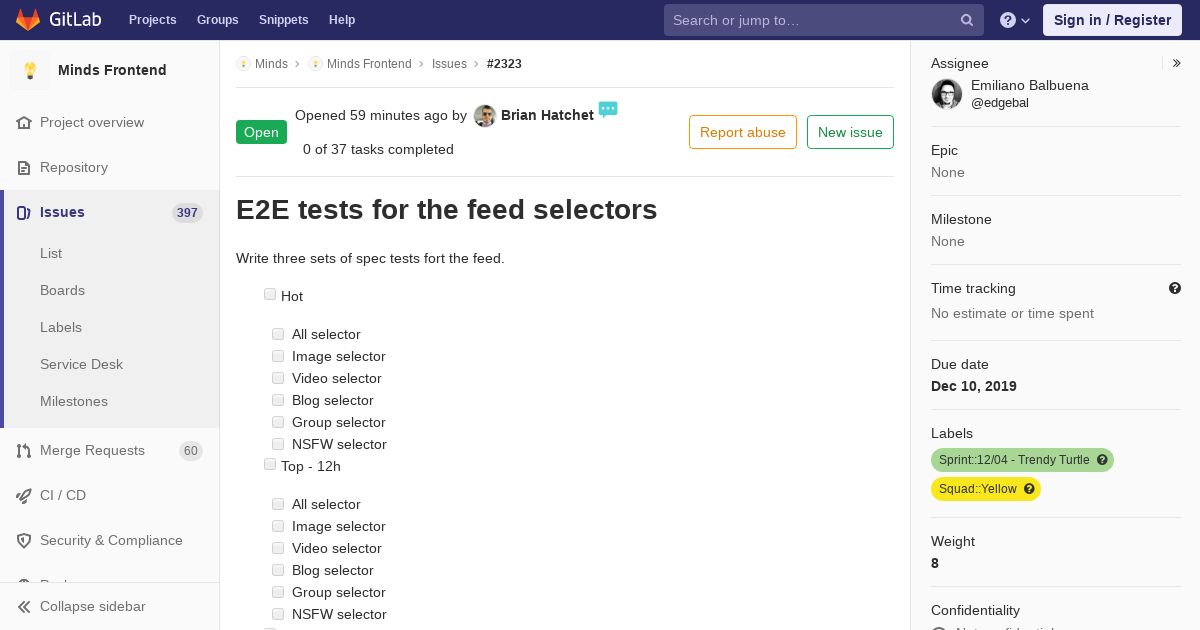Click the GitLab fox logo
Screen dimensions: 1200x630
tap(28, 20)
